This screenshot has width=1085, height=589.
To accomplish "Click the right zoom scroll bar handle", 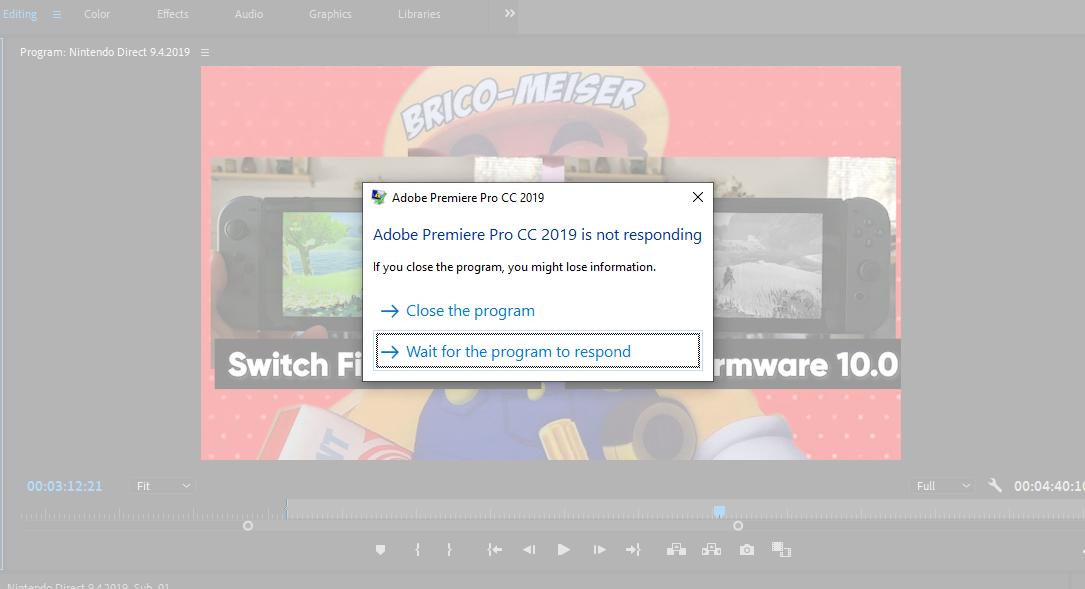I will tap(738, 526).
